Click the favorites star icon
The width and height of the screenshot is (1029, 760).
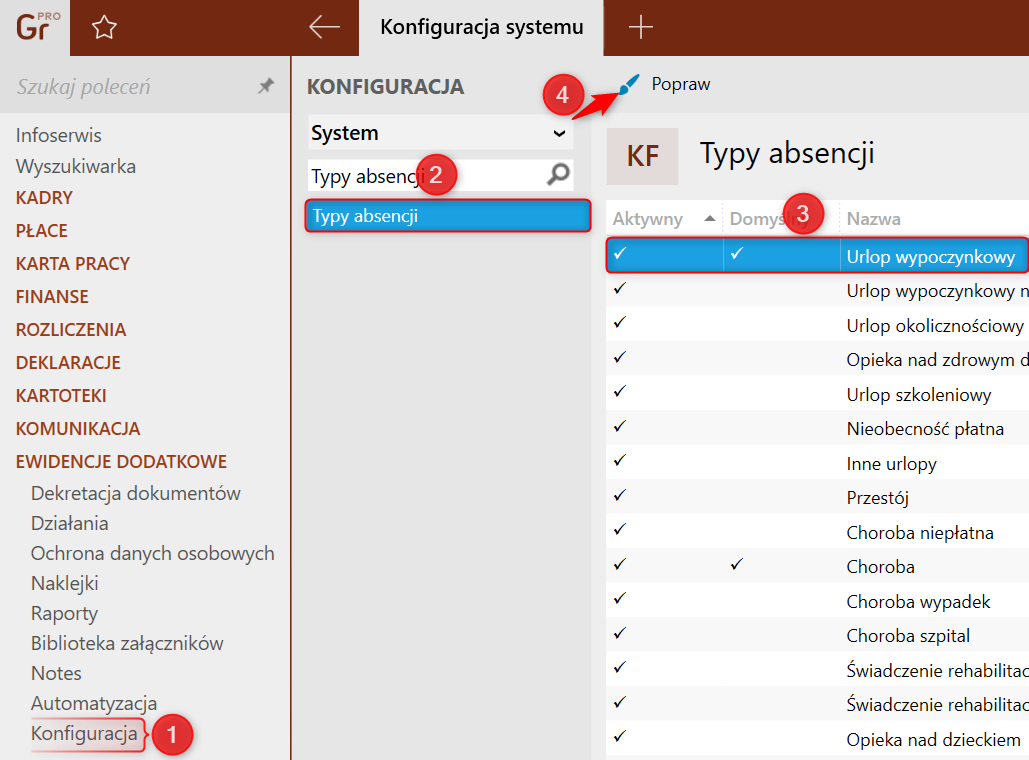click(104, 28)
